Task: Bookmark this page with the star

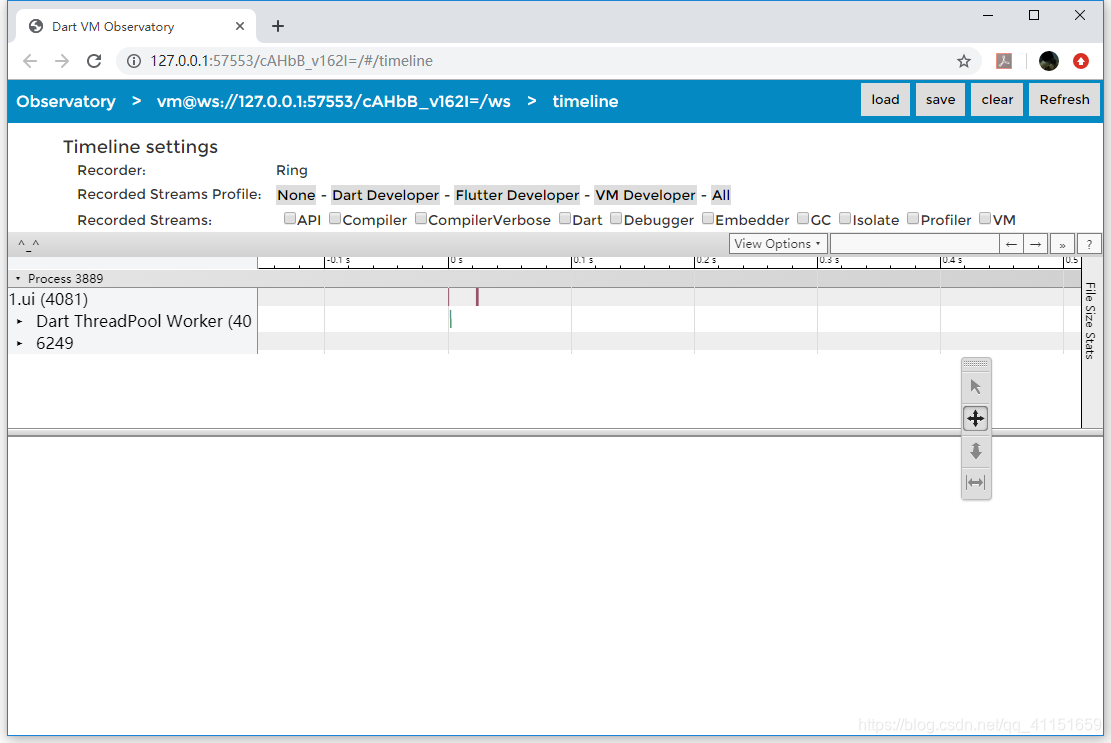Action: point(964,61)
